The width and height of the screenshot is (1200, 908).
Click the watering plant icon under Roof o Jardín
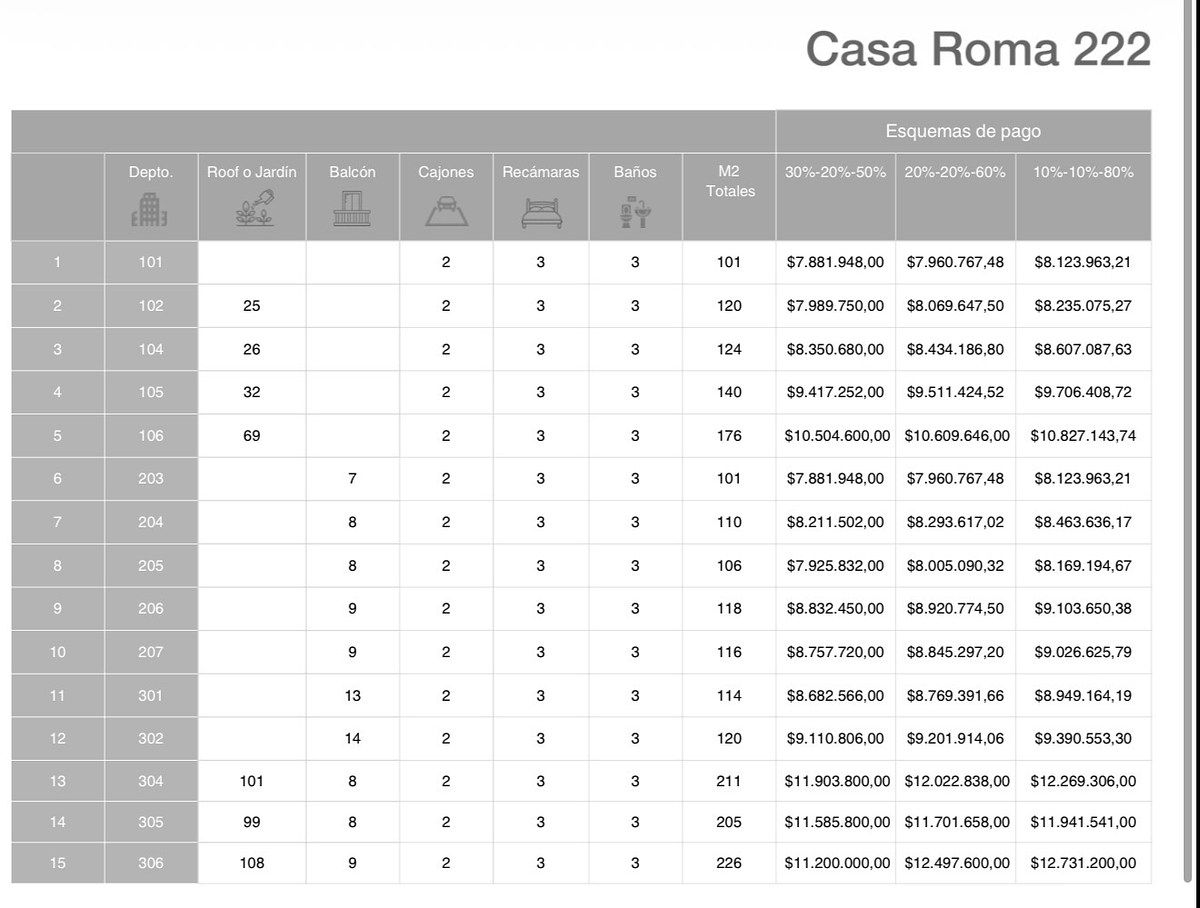tap(251, 209)
